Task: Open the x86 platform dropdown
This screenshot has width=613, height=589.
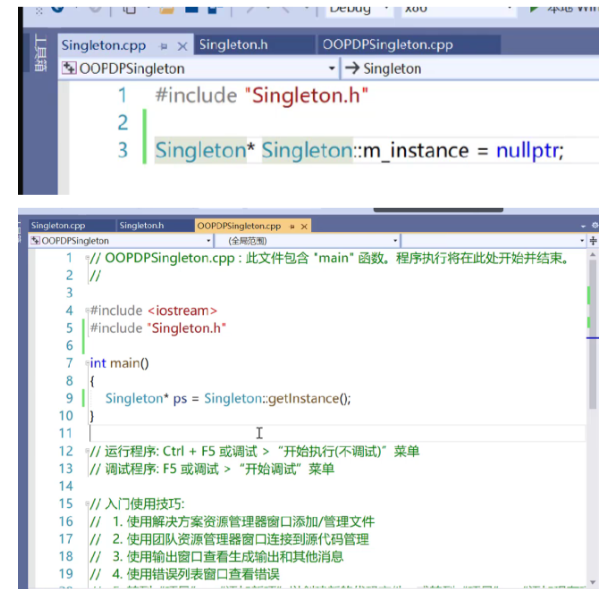Action: click(458, 10)
